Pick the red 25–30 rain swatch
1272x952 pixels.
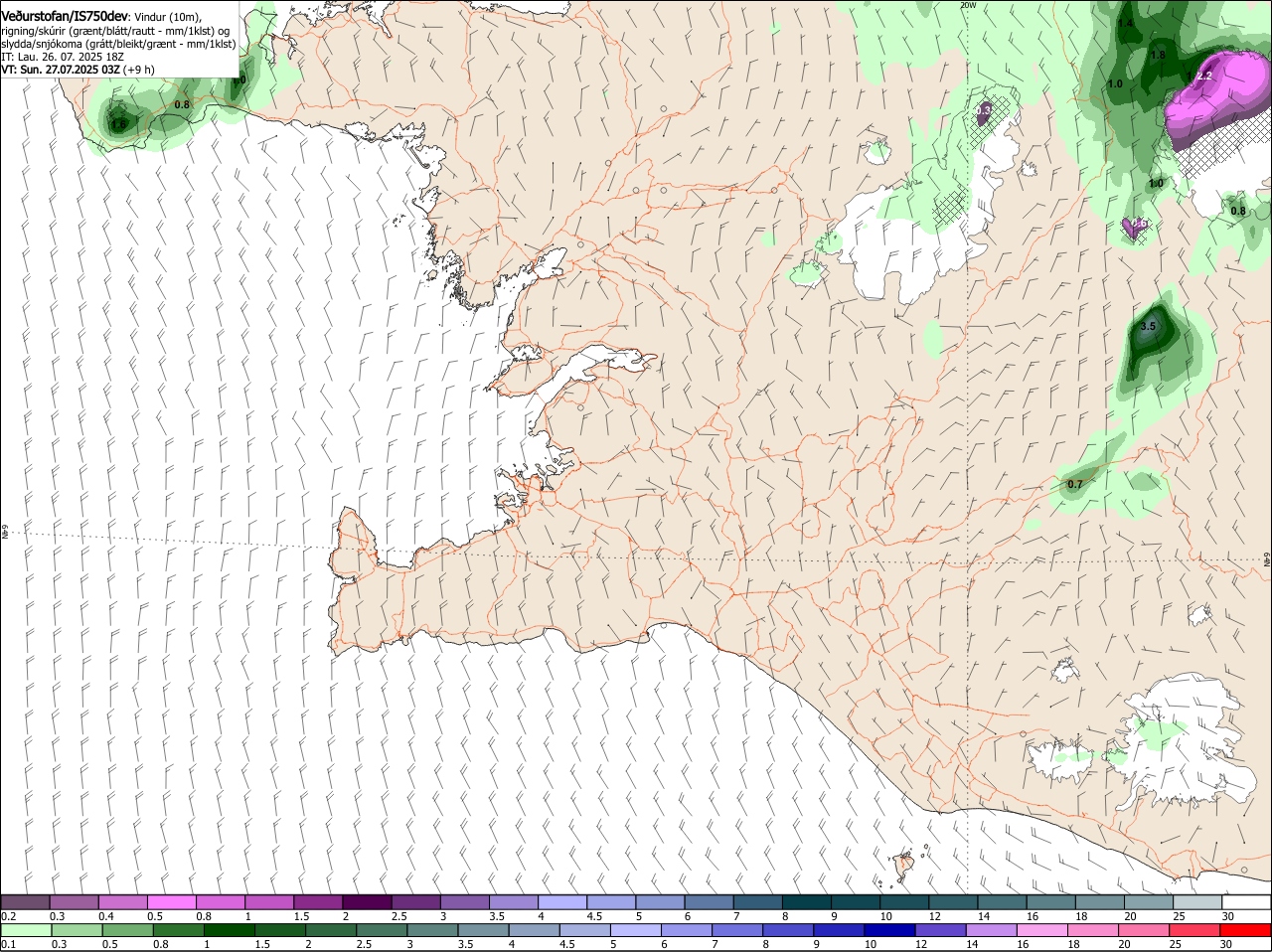click(1193, 930)
